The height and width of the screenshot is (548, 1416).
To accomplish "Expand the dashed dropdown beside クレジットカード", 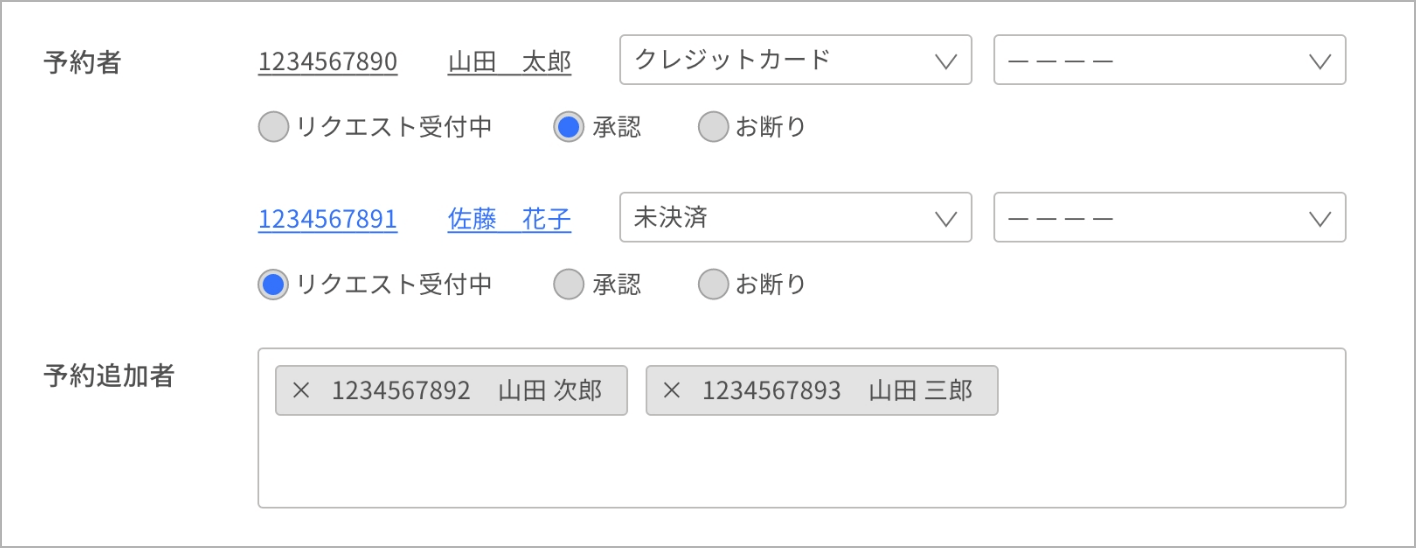I will click(x=1168, y=60).
